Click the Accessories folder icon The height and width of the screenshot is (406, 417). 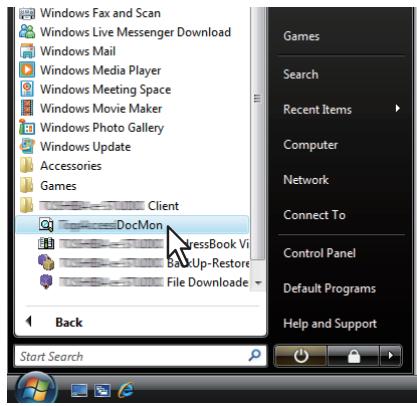[27, 165]
